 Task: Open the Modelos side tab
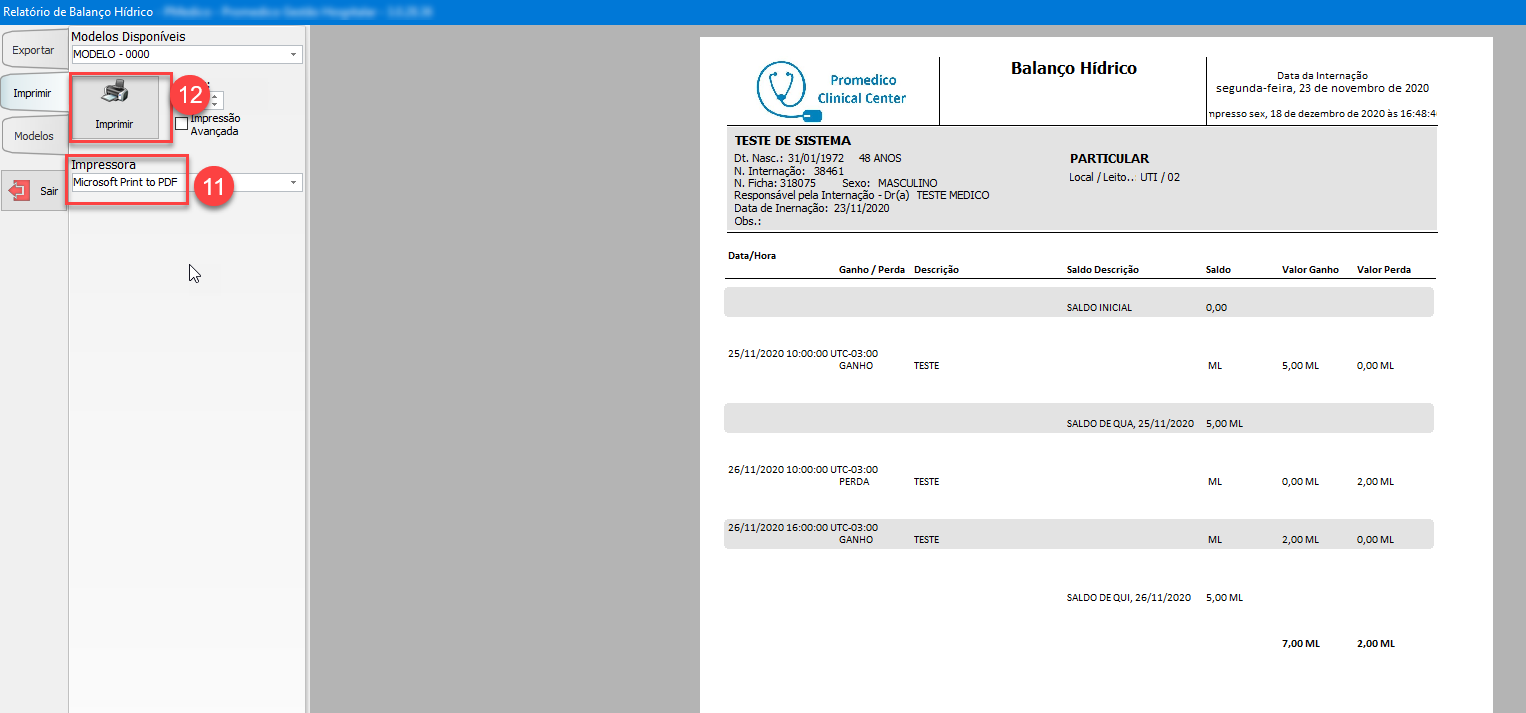pyautogui.click(x=33, y=136)
